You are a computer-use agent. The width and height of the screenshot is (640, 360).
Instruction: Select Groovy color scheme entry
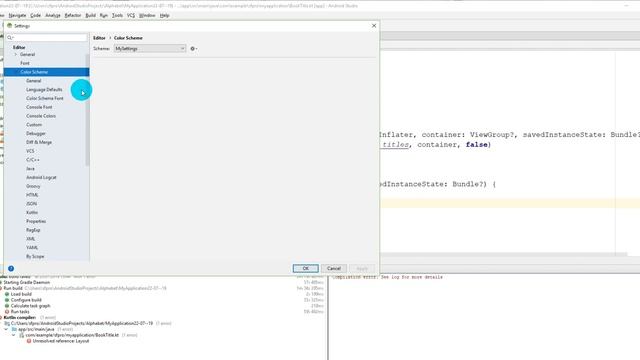[33, 186]
